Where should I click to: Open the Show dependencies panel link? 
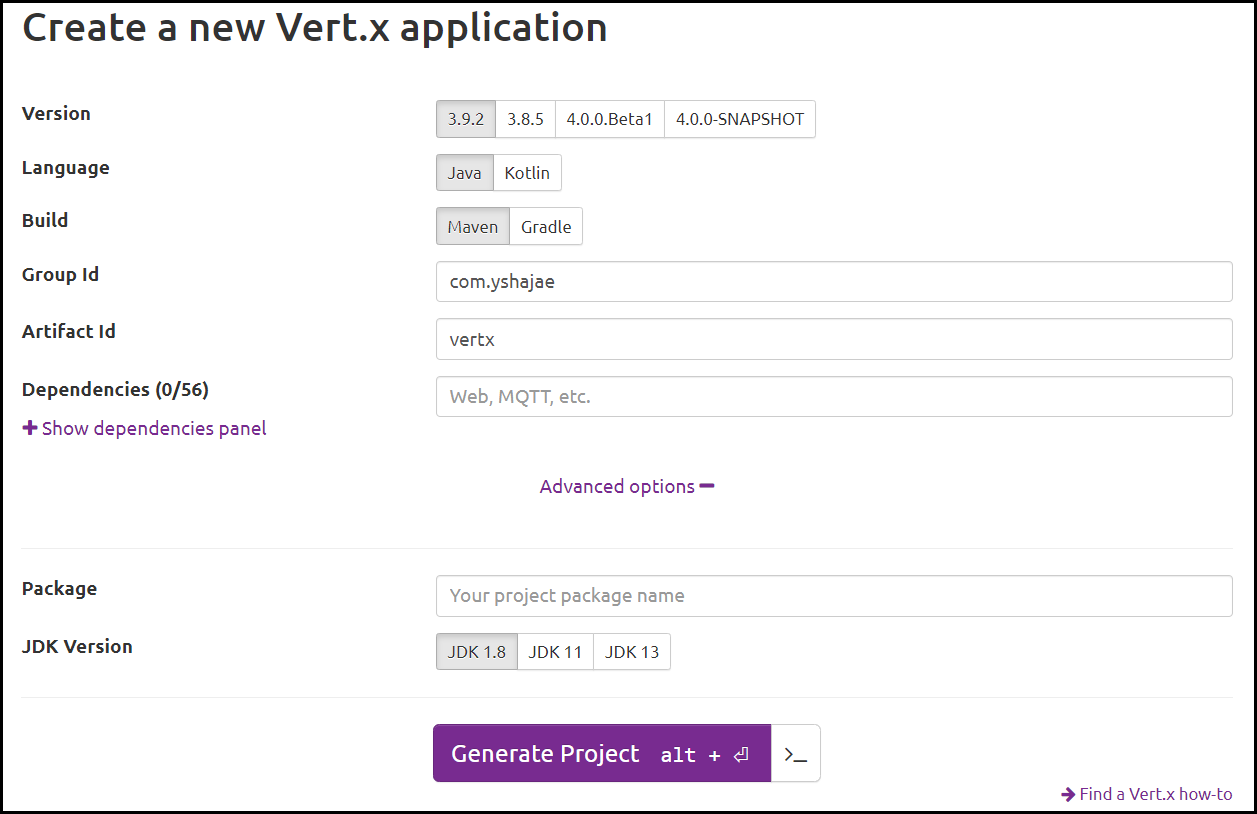click(x=150, y=428)
